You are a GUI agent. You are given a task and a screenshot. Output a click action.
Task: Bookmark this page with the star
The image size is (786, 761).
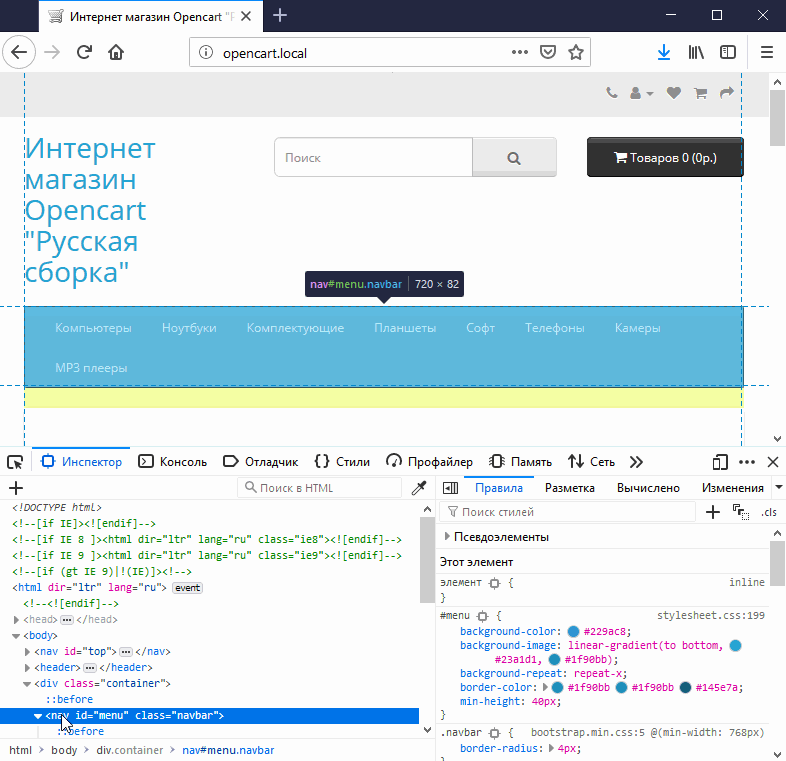click(576, 52)
